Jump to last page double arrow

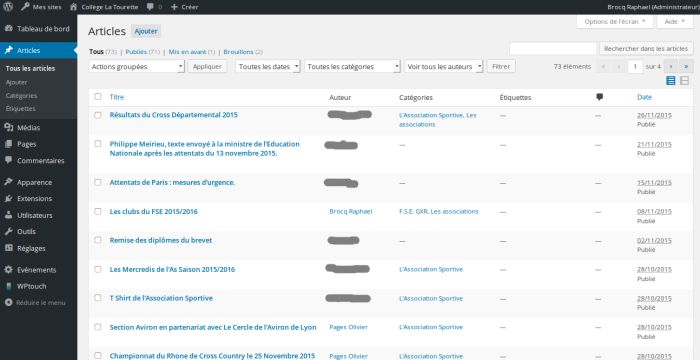pos(686,67)
